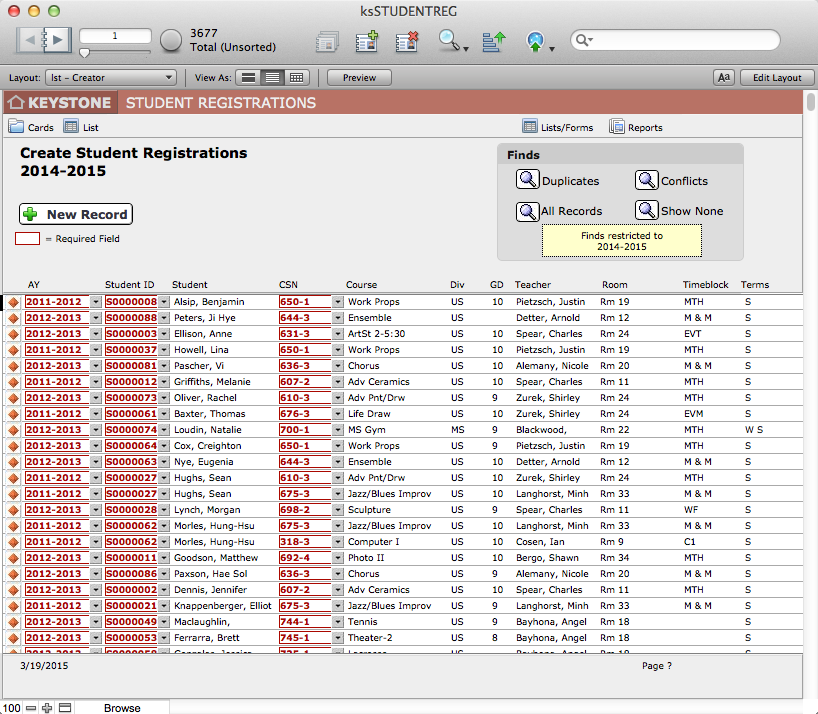Switch to View As Table
The height and width of the screenshot is (714, 818).
click(296, 78)
